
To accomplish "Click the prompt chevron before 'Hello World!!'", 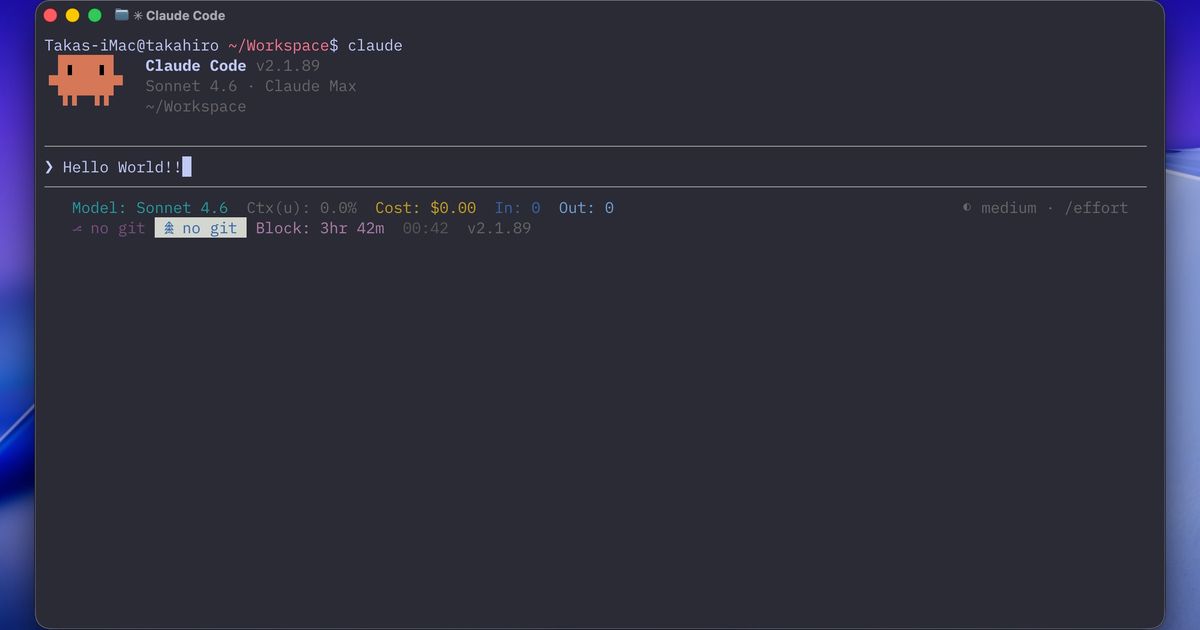I will [x=49, y=167].
